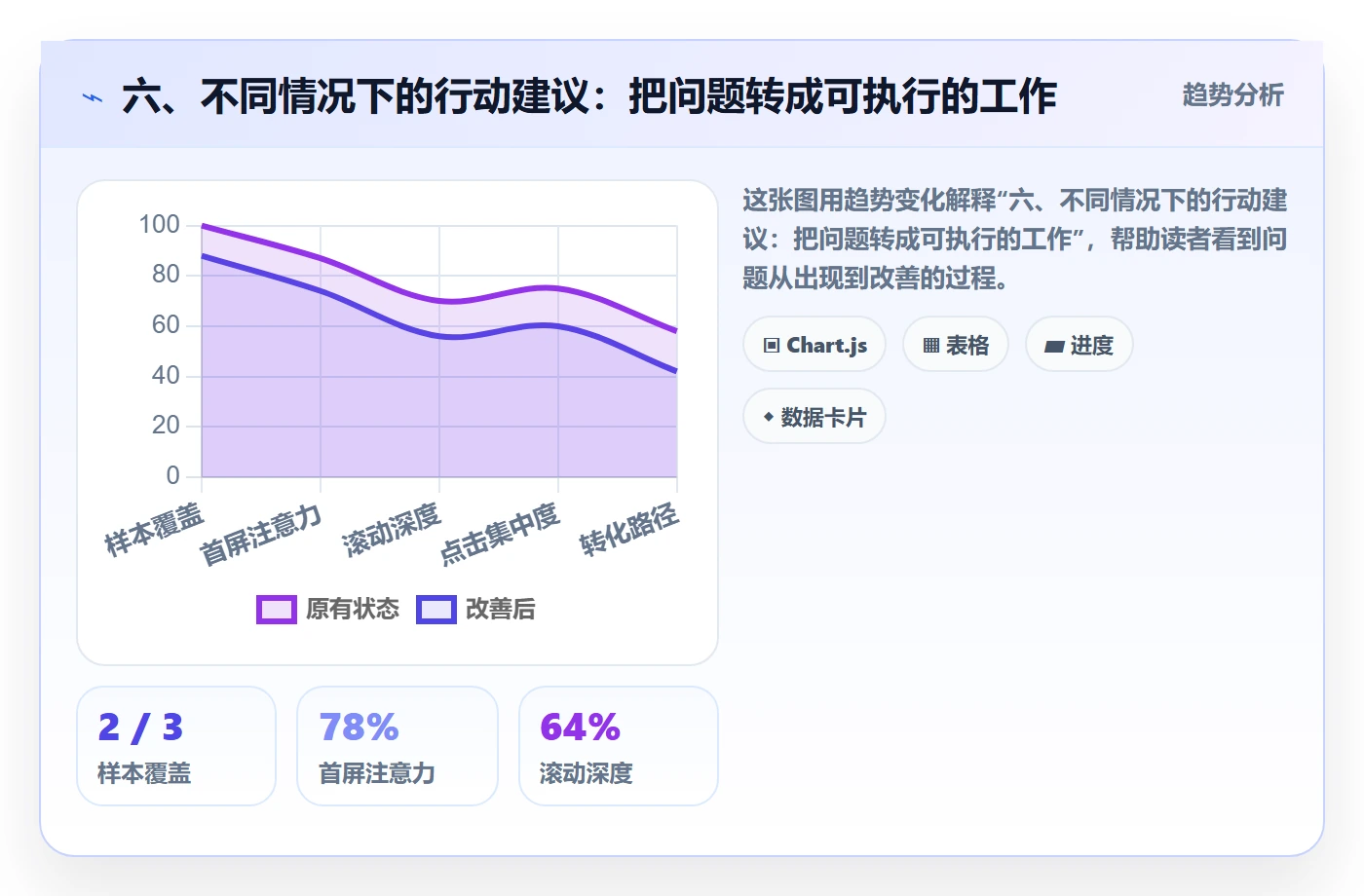1364x896 pixels.
Task: Click the lightning bolt icon beside the title
Action: (92, 97)
